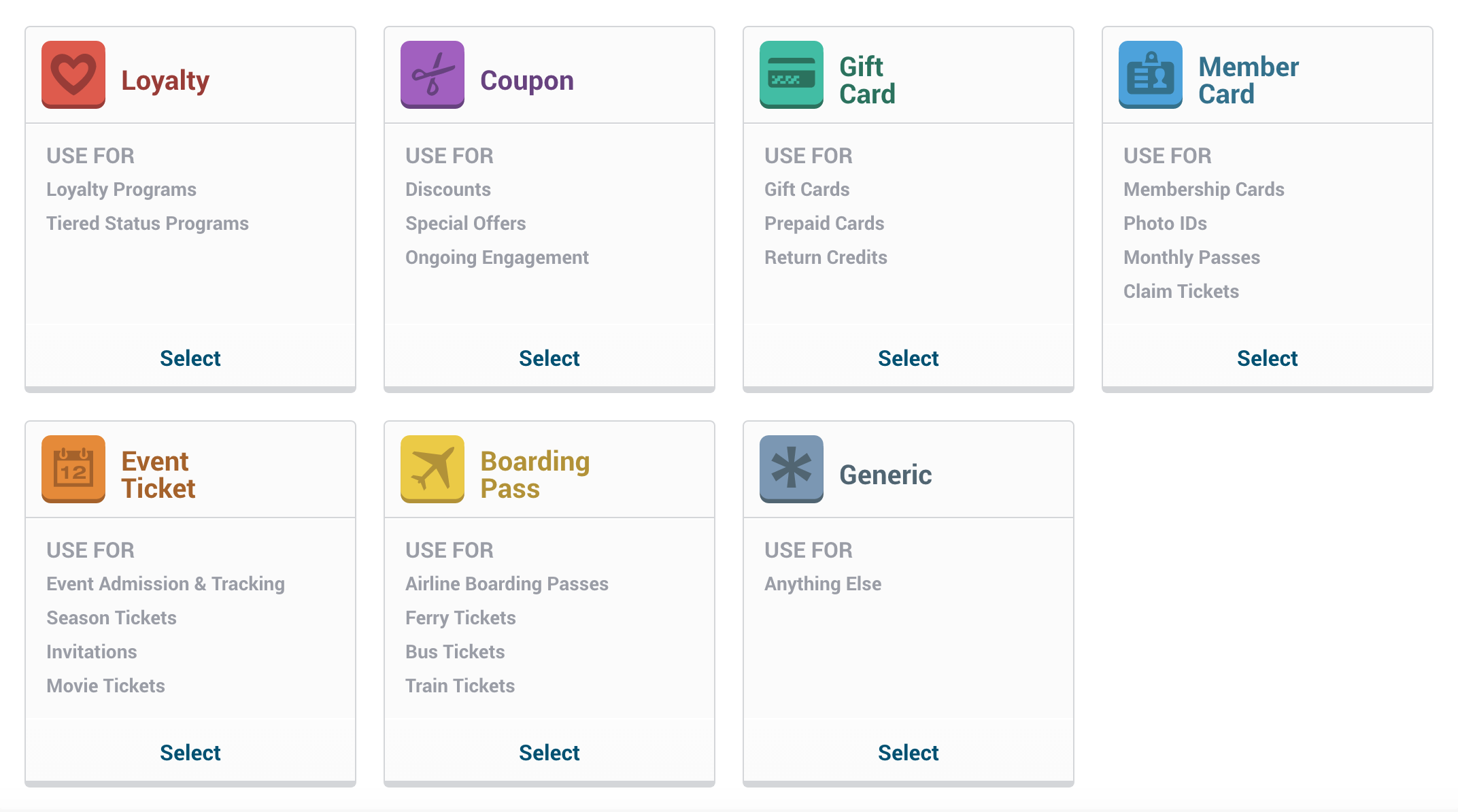Image resolution: width=1458 pixels, height=812 pixels.
Task: Select the Loyalty pass type
Action: click(190, 358)
